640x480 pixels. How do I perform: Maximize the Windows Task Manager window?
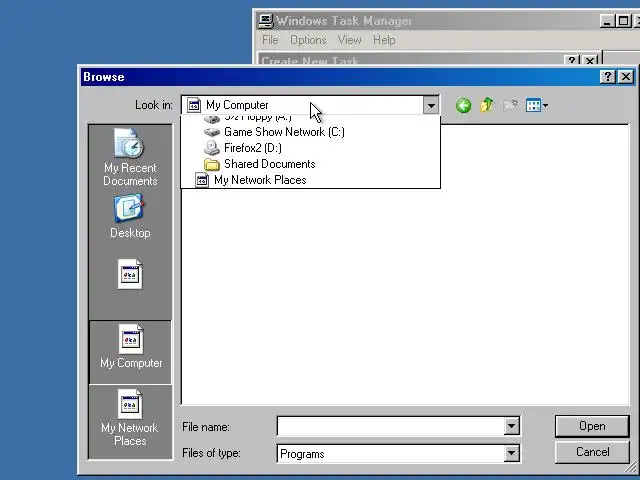[623, 21]
